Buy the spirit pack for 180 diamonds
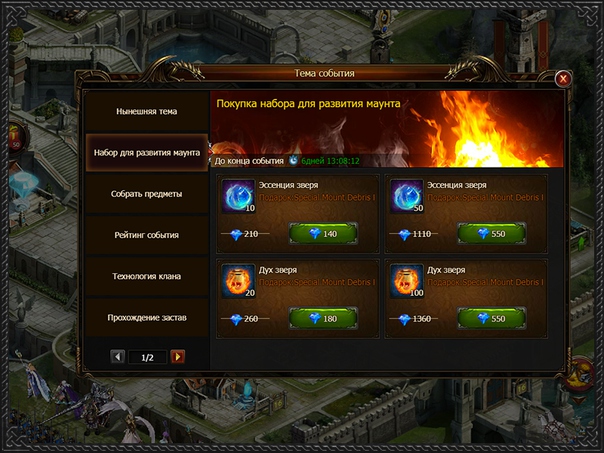Image resolution: width=604 pixels, height=453 pixels. pos(323,318)
